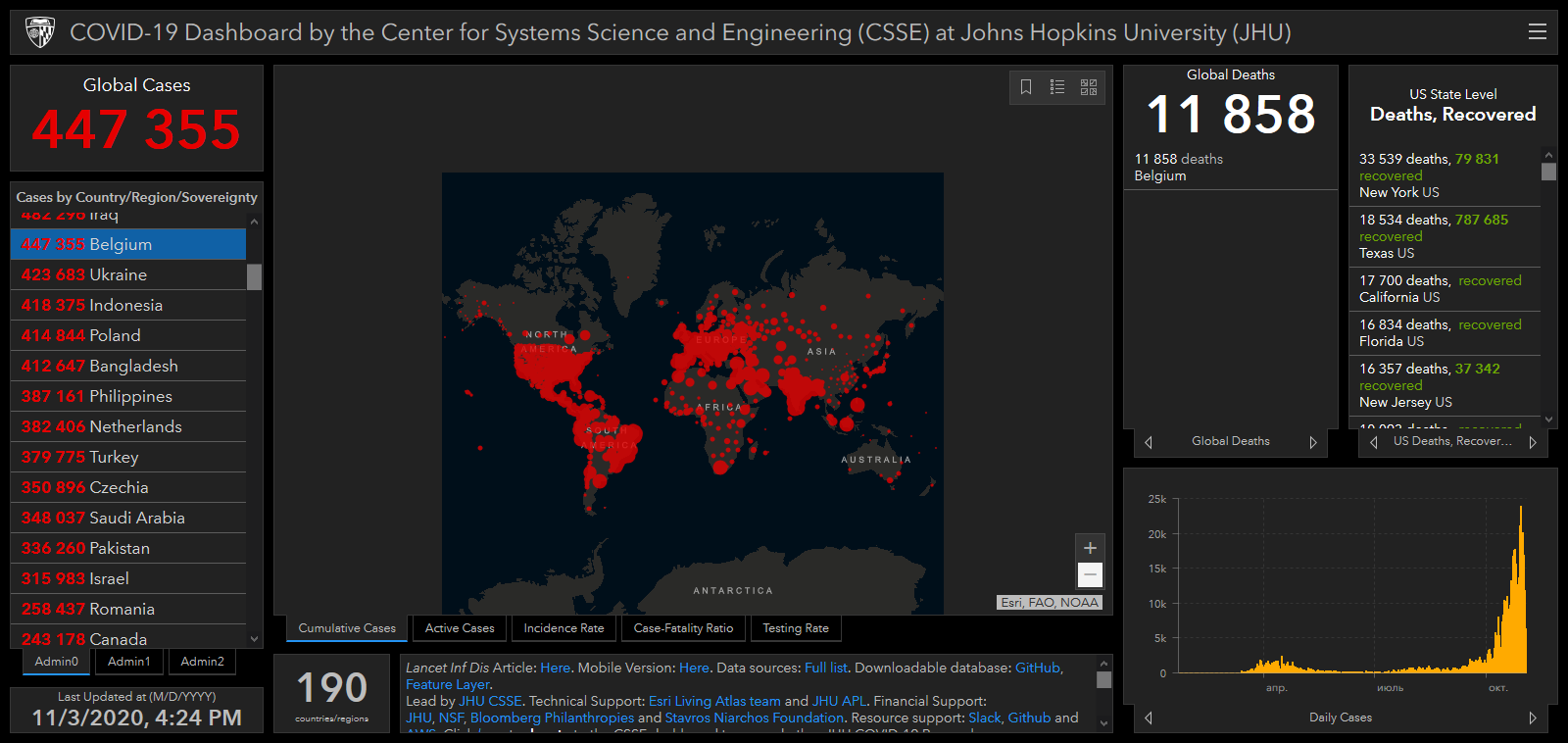The image size is (1568, 743).
Task: Open Esri Living Atlas team link
Action: click(714, 701)
